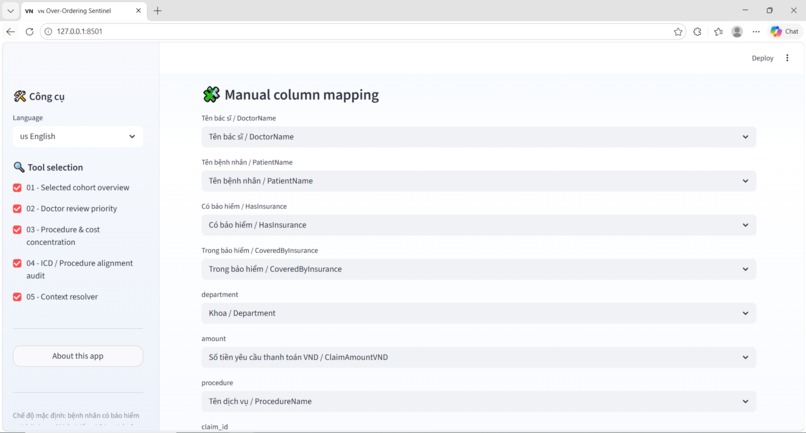Click the department field label
806x433 pixels.
pyautogui.click(x=219, y=295)
